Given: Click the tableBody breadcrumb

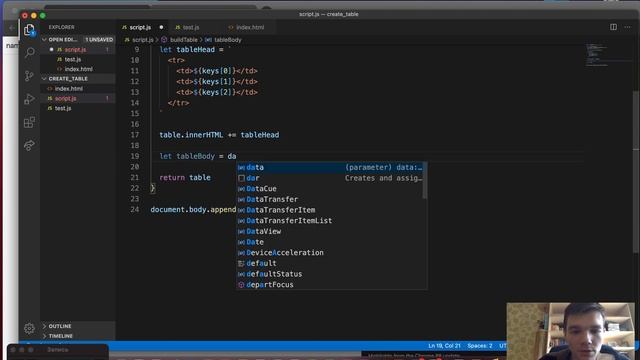Looking at the screenshot, I should 228,40.
